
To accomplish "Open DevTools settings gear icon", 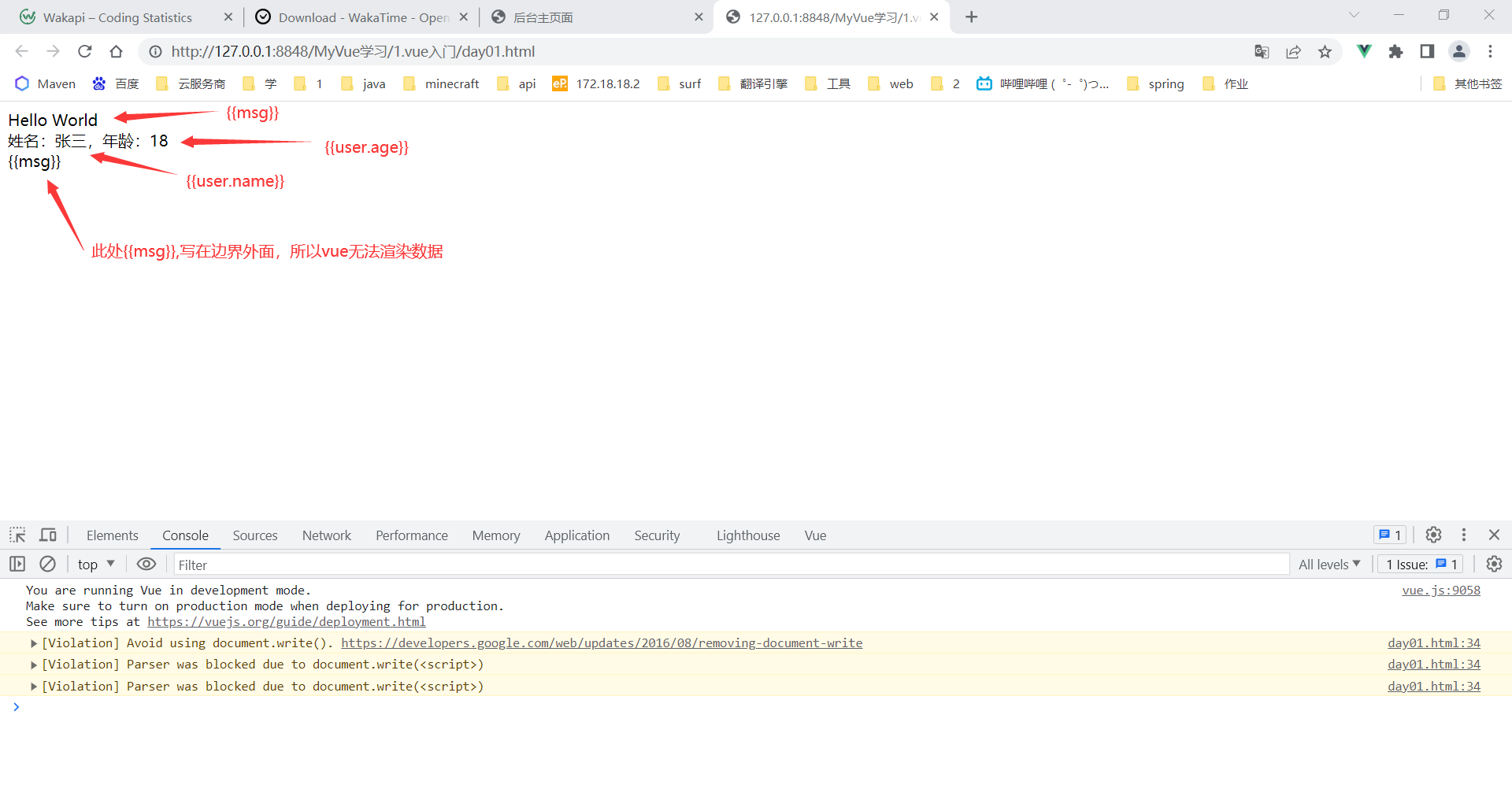I will coord(1433,535).
